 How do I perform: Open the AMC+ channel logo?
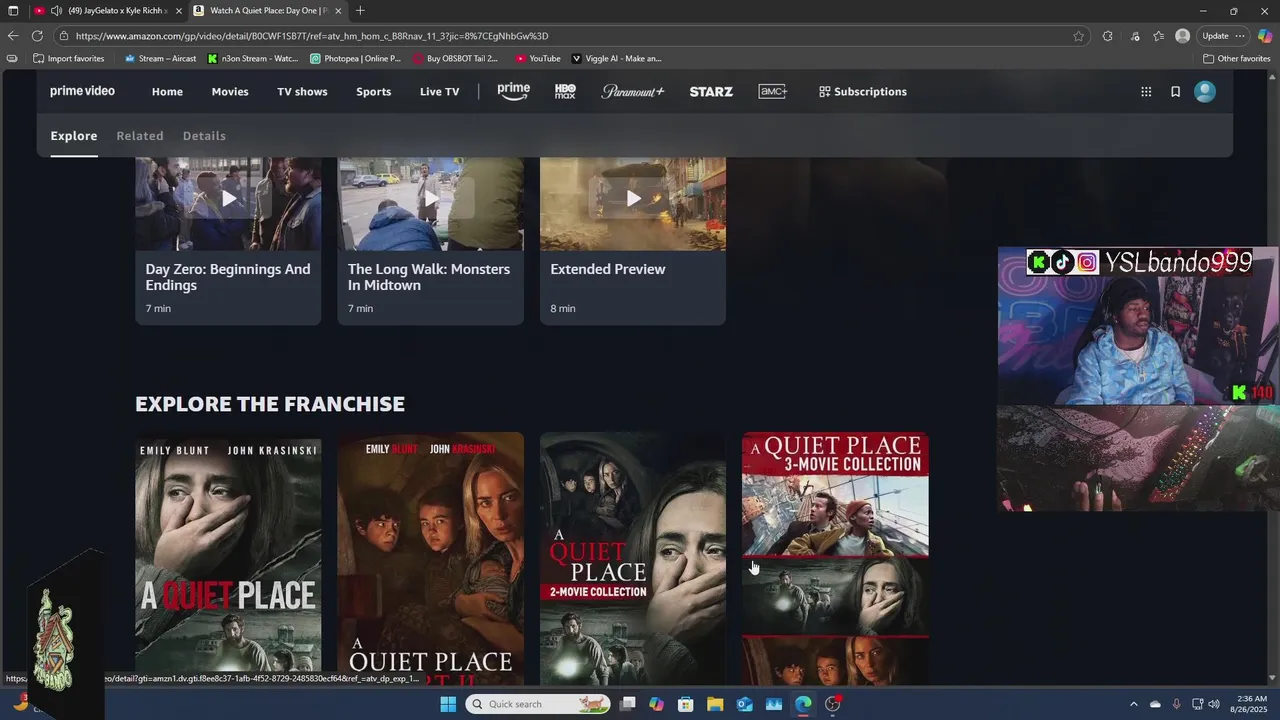(772, 91)
